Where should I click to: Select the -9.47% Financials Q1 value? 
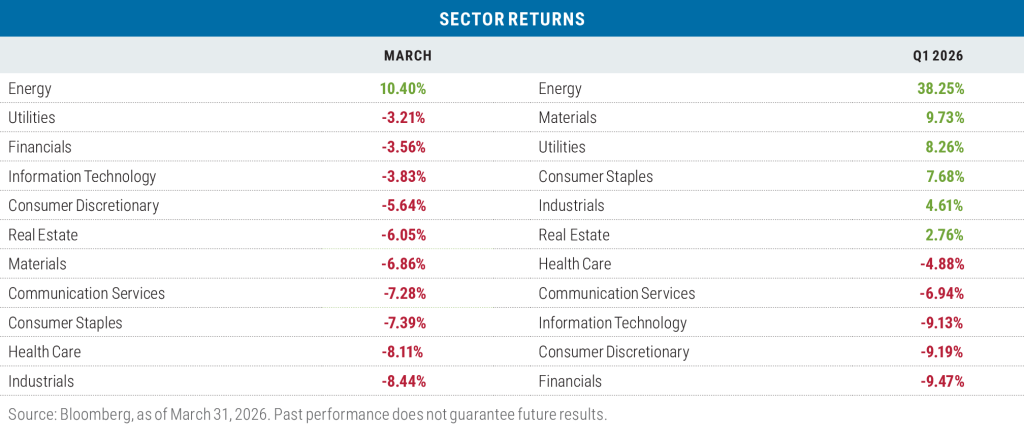(x=941, y=381)
